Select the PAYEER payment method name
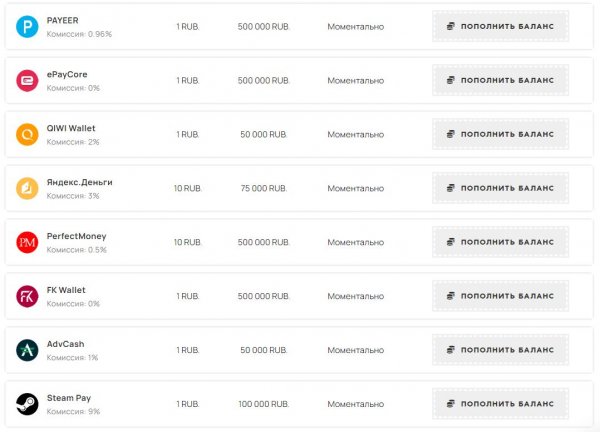 62,20
